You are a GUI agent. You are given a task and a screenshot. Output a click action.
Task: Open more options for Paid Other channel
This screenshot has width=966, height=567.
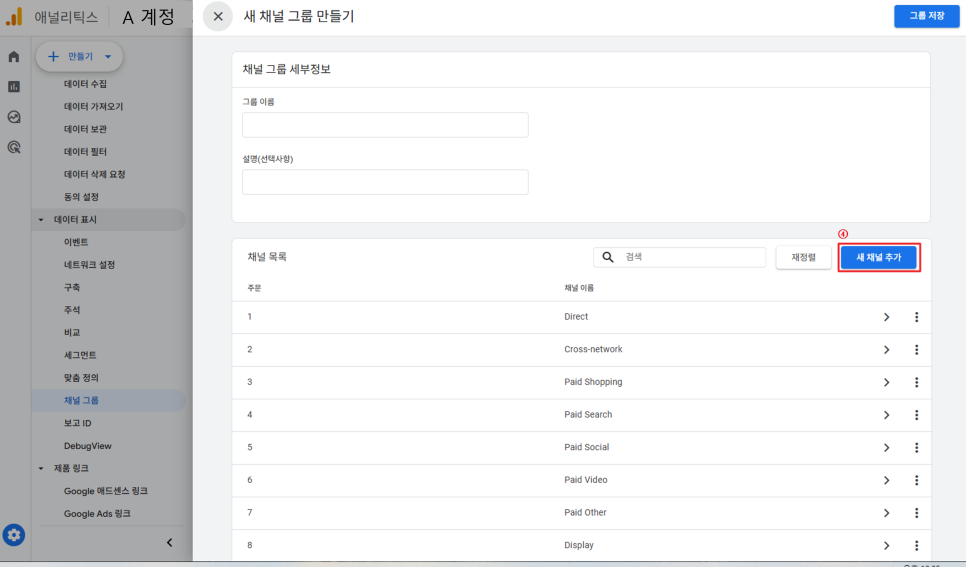916,513
